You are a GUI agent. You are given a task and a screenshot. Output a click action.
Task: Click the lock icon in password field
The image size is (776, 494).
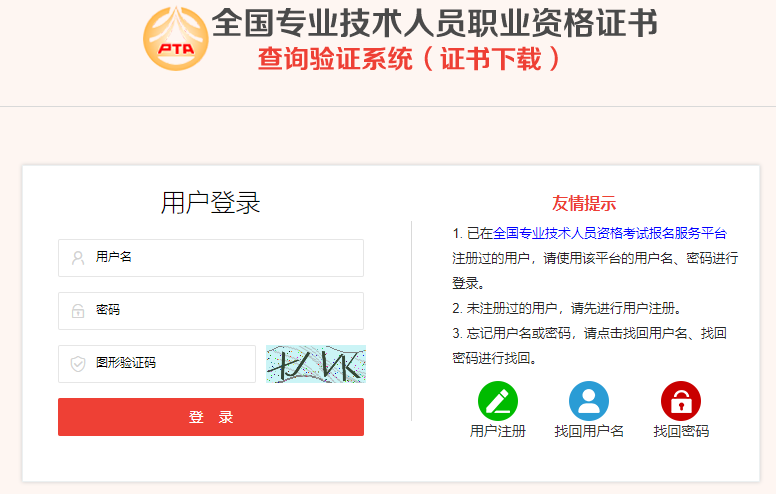coord(78,311)
